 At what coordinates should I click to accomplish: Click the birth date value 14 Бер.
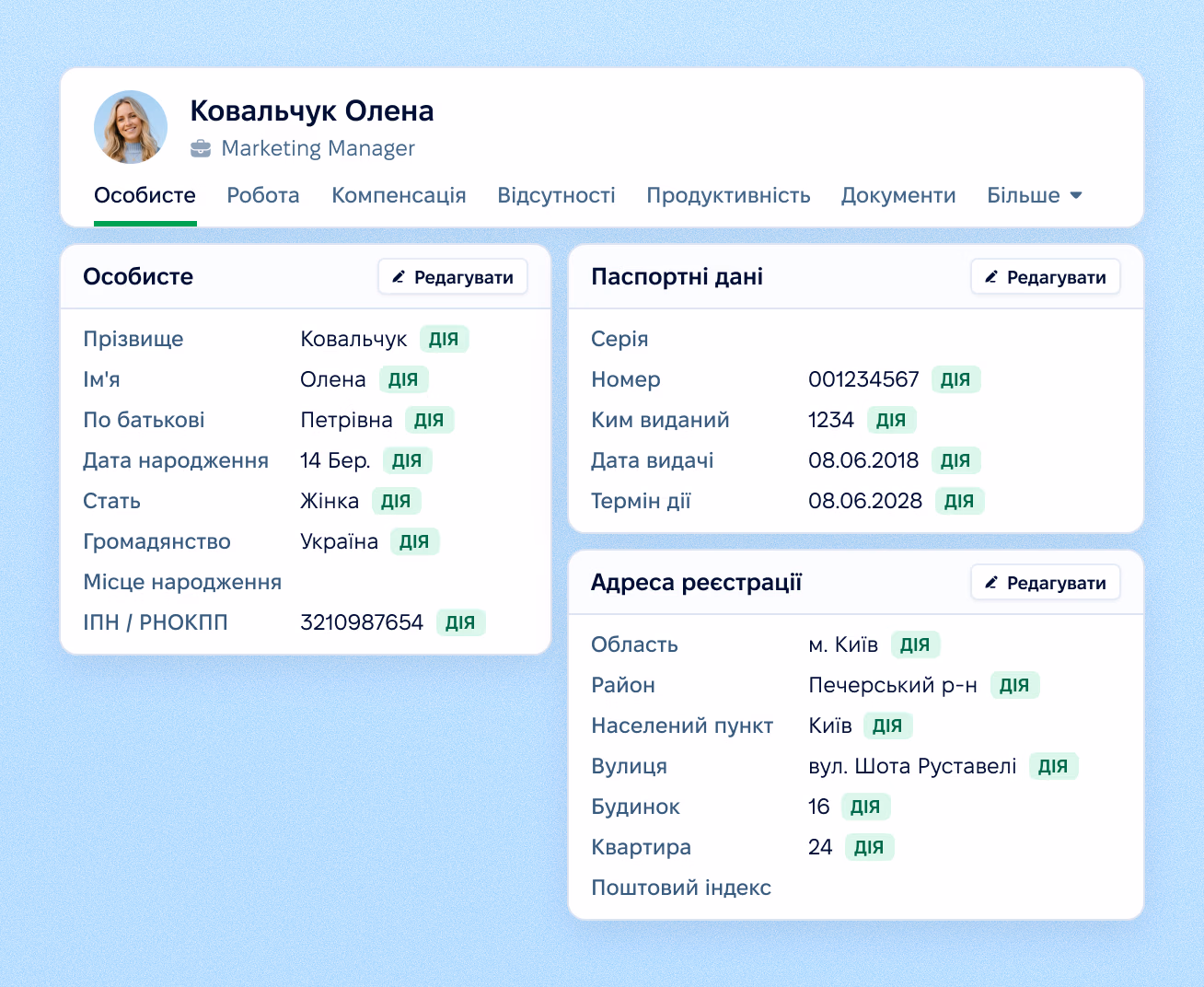point(335,460)
